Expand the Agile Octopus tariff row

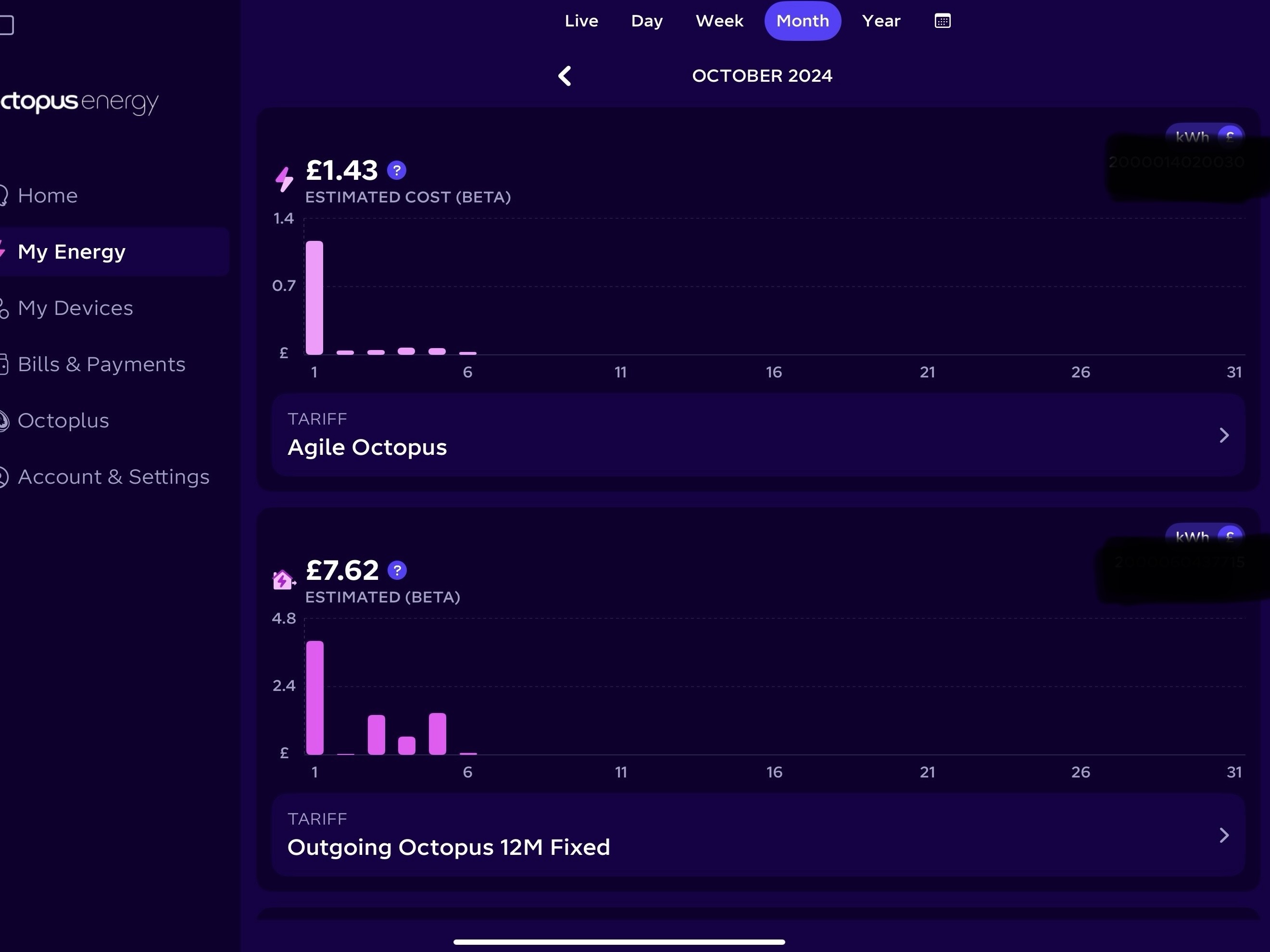[758, 435]
